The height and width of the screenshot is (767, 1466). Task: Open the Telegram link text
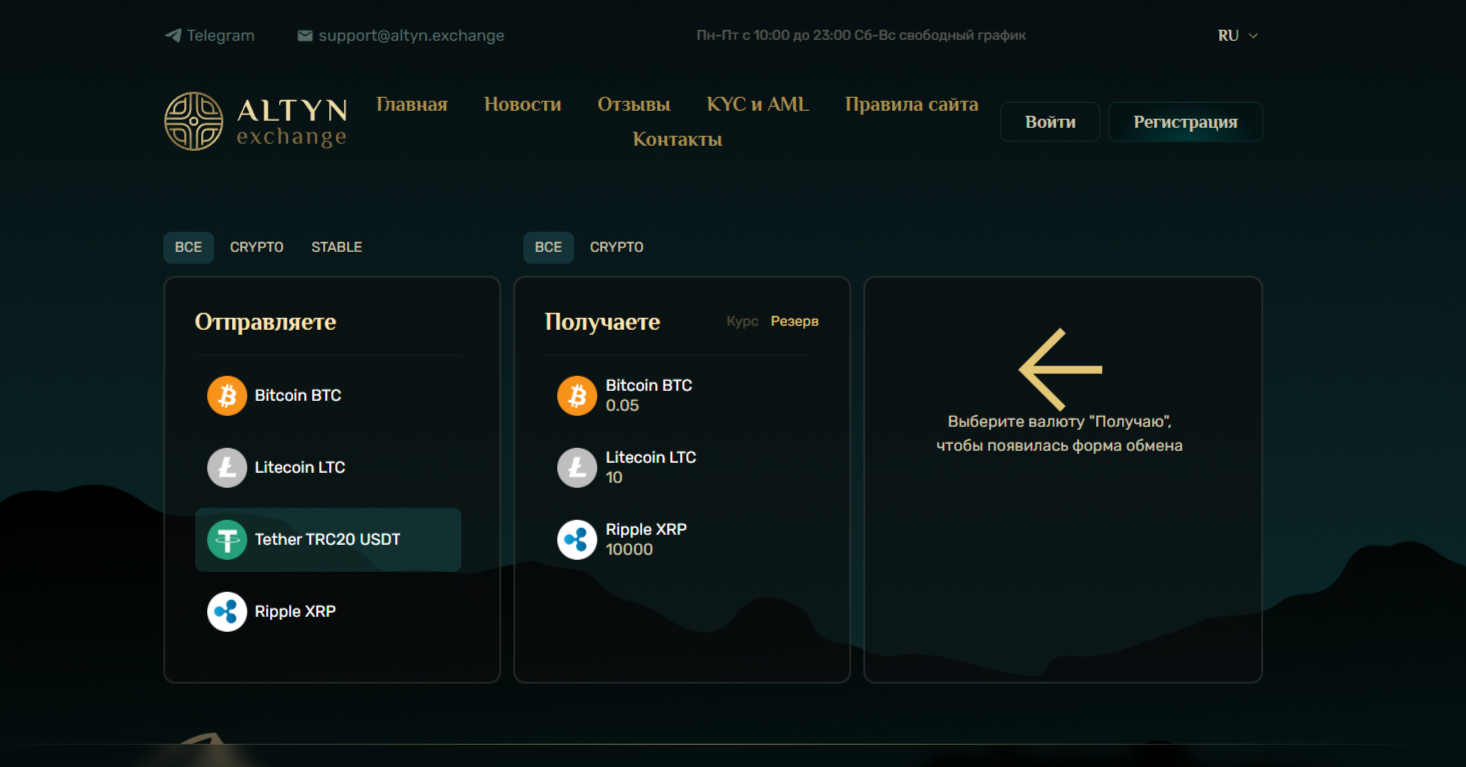(221, 36)
